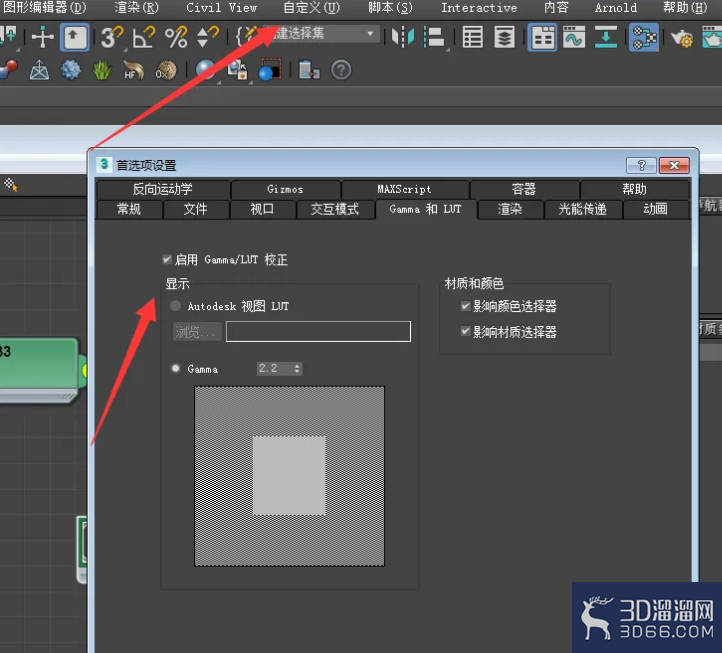Open the 脚本(S) menu
This screenshot has height=653, width=722.
point(390,8)
